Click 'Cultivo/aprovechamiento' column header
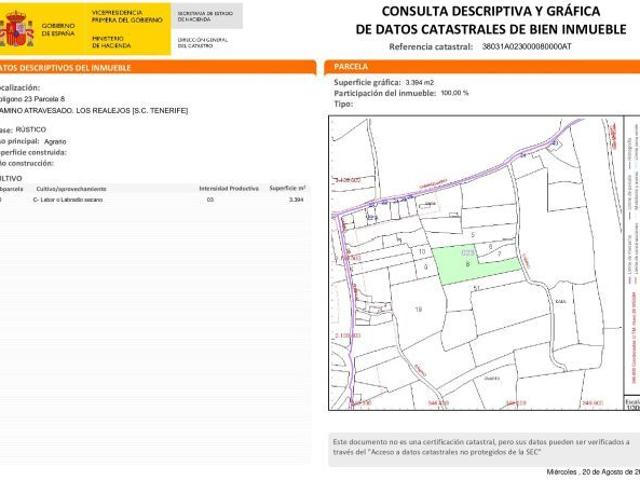Screen dimensions: 640x480 71,189
